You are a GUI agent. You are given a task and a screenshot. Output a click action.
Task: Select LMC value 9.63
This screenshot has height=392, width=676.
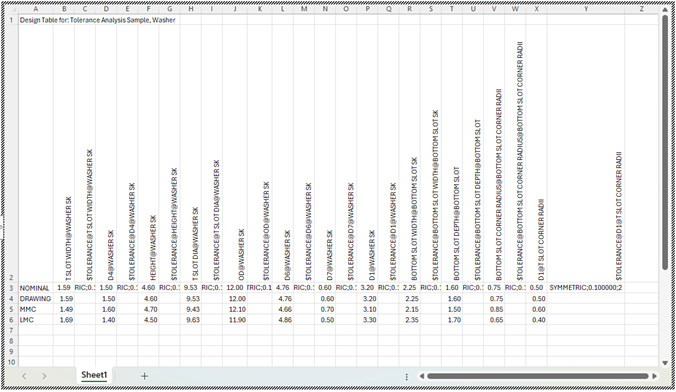pos(191,320)
